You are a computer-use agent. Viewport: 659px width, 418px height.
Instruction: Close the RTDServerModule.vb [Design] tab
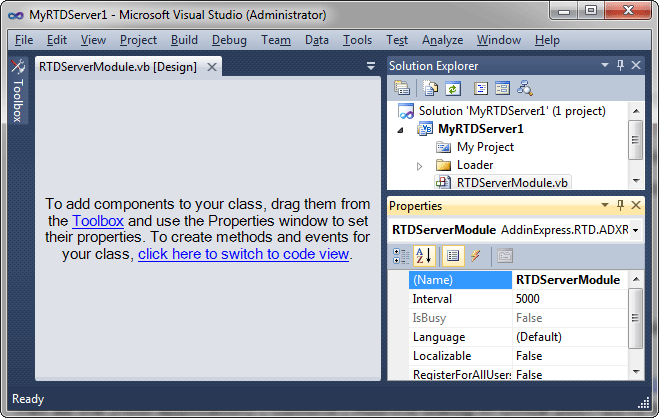click(212, 67)
